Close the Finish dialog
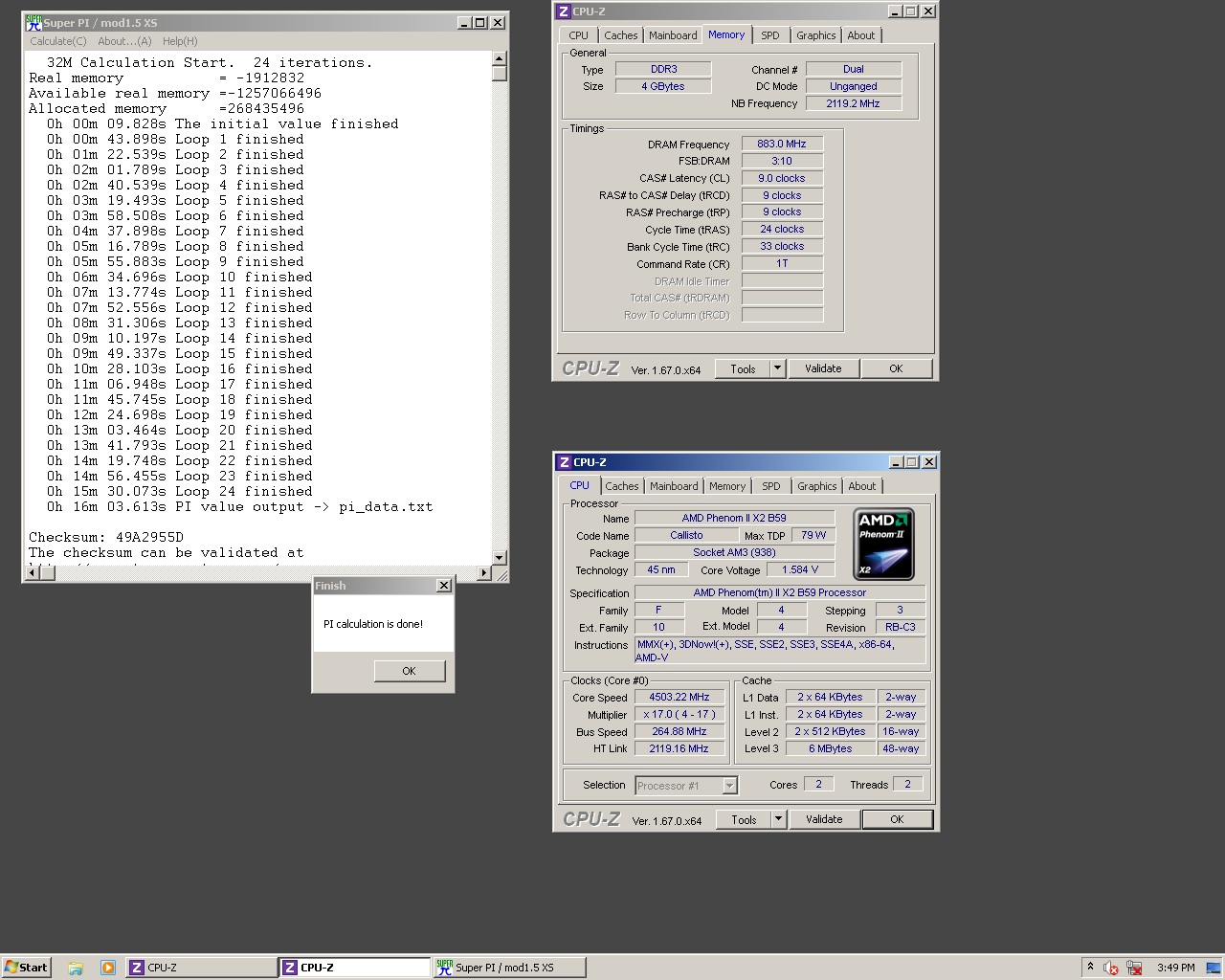Screen dimensions: 1225x980 [443, 586]
